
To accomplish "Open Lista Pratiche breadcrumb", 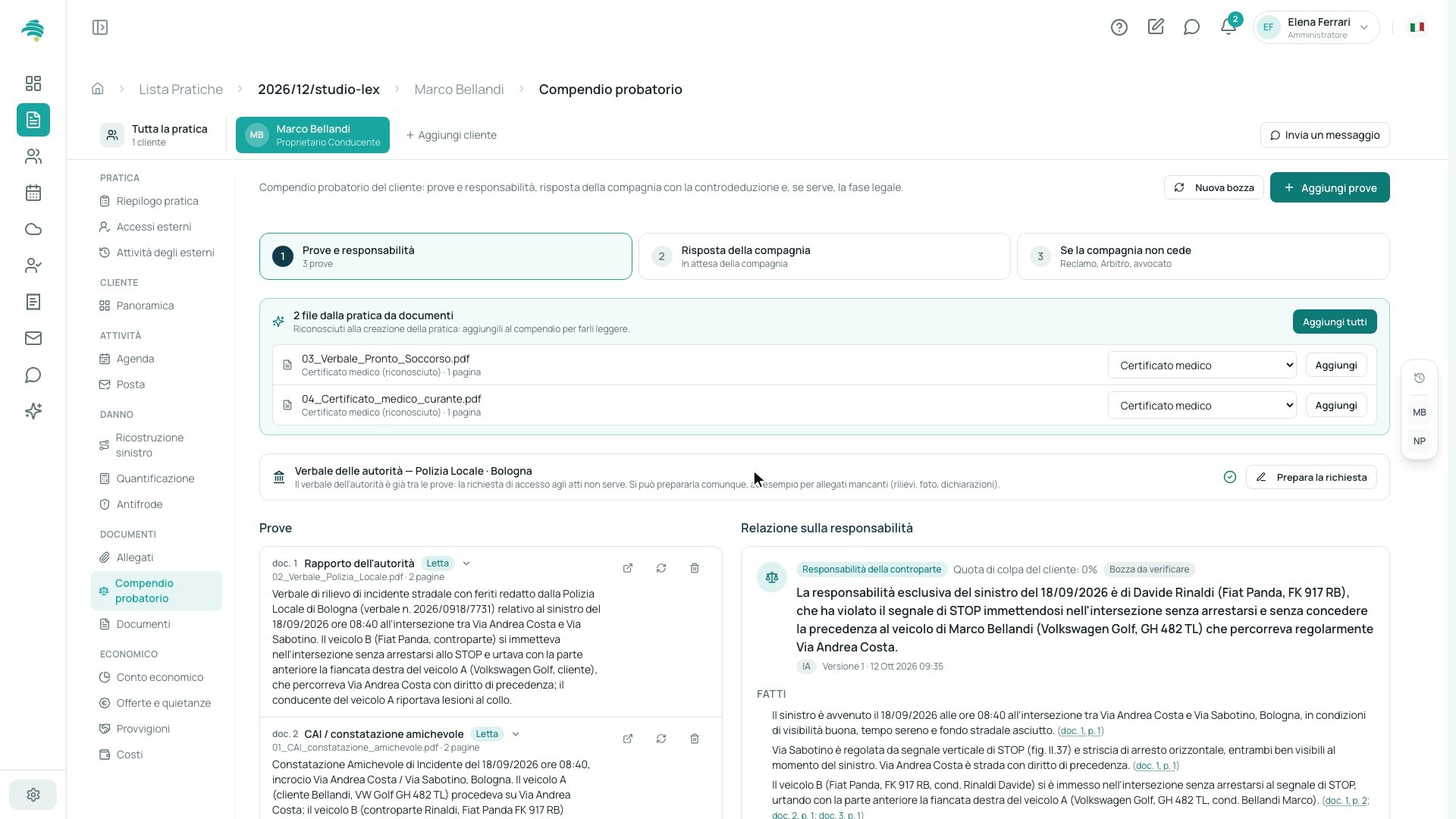I will pyautogui.click(x=180, y=89).
